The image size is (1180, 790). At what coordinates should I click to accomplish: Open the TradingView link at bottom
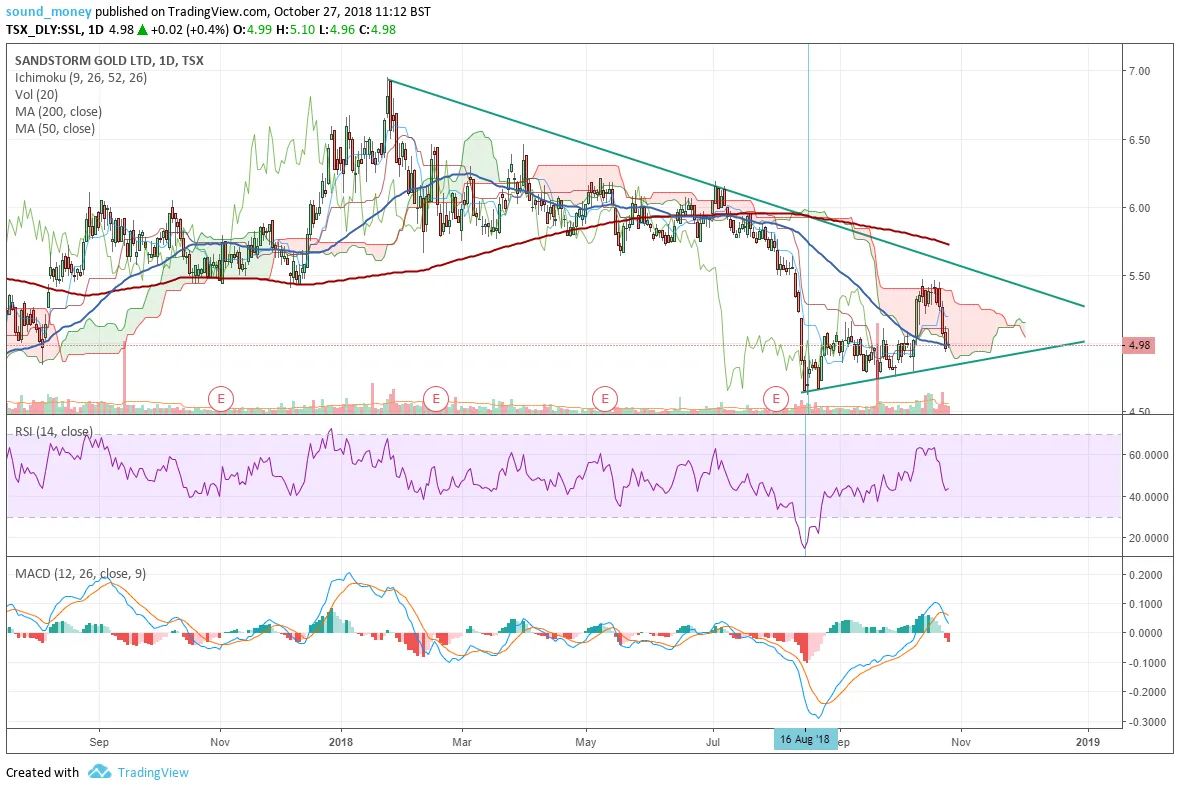pos(153,773)
